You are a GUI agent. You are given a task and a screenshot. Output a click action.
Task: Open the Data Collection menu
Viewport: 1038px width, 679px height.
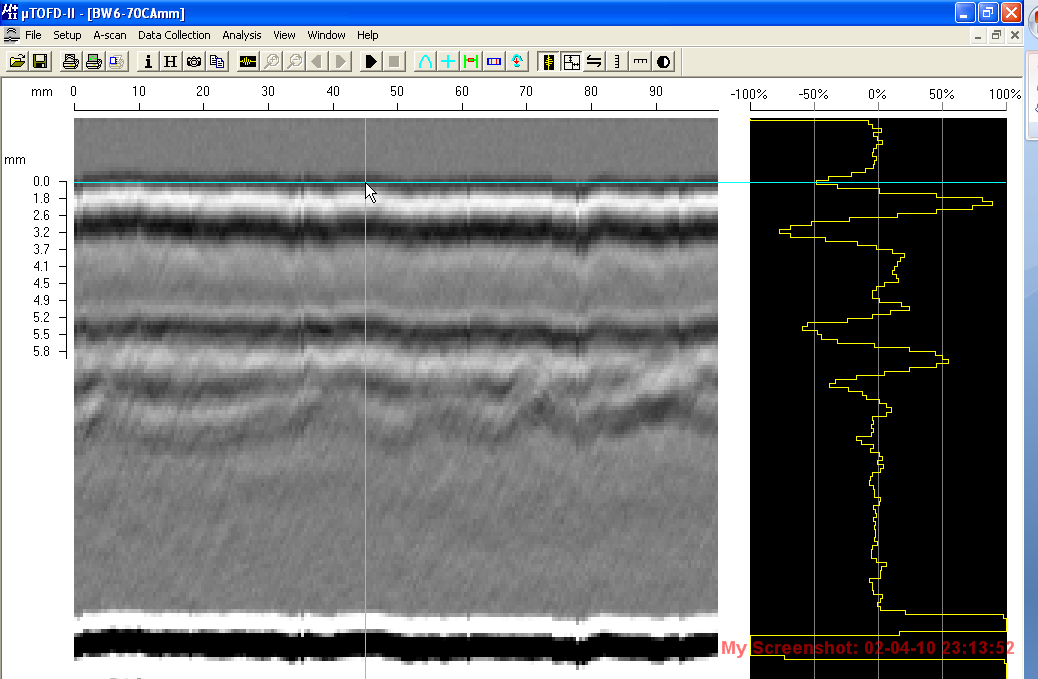(x=174, y=35)
